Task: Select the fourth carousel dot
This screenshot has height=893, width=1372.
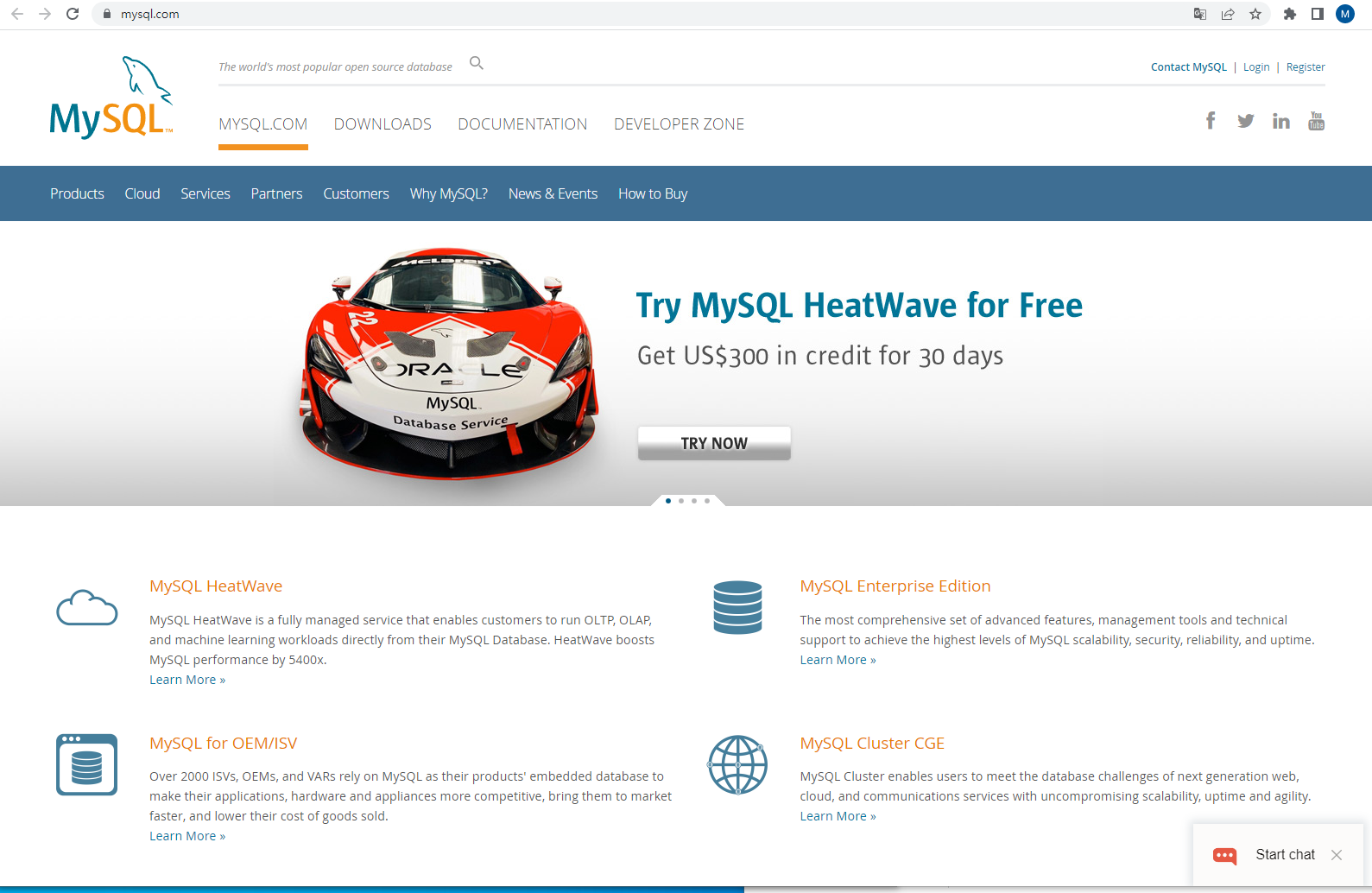Action: point(707,501)
